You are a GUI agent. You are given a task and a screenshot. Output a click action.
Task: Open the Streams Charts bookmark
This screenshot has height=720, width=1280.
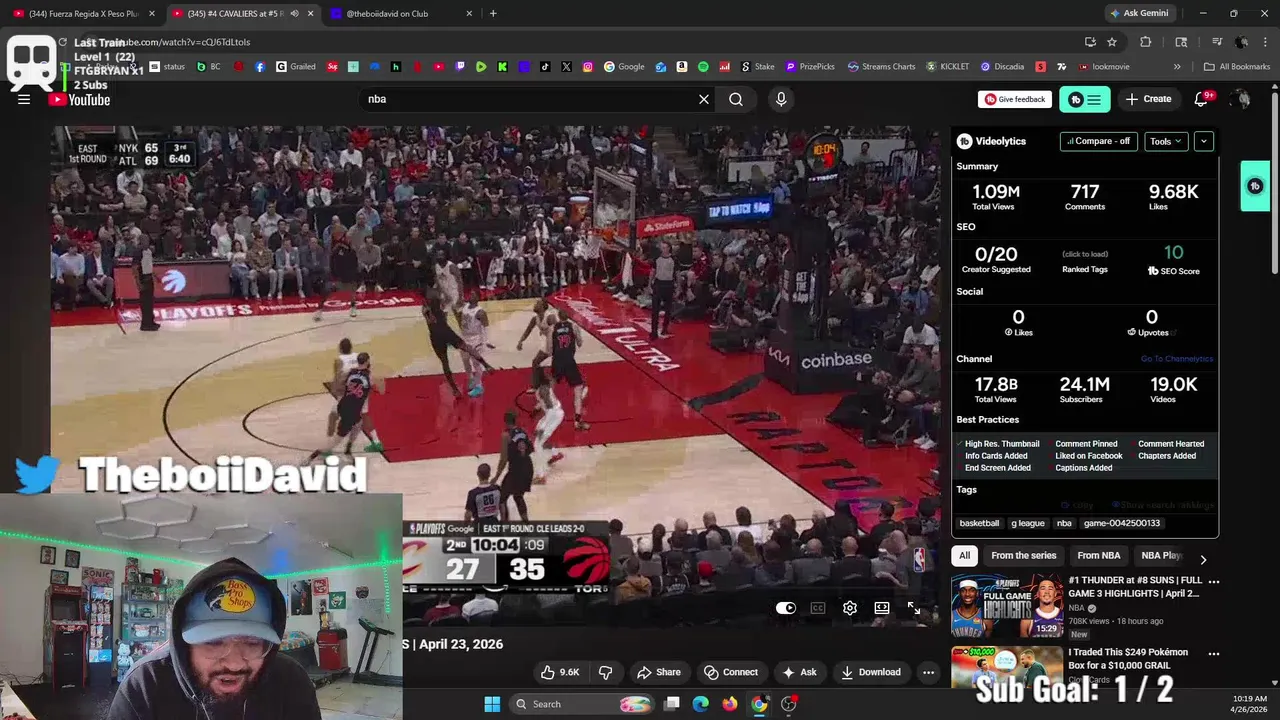(881, 67)
